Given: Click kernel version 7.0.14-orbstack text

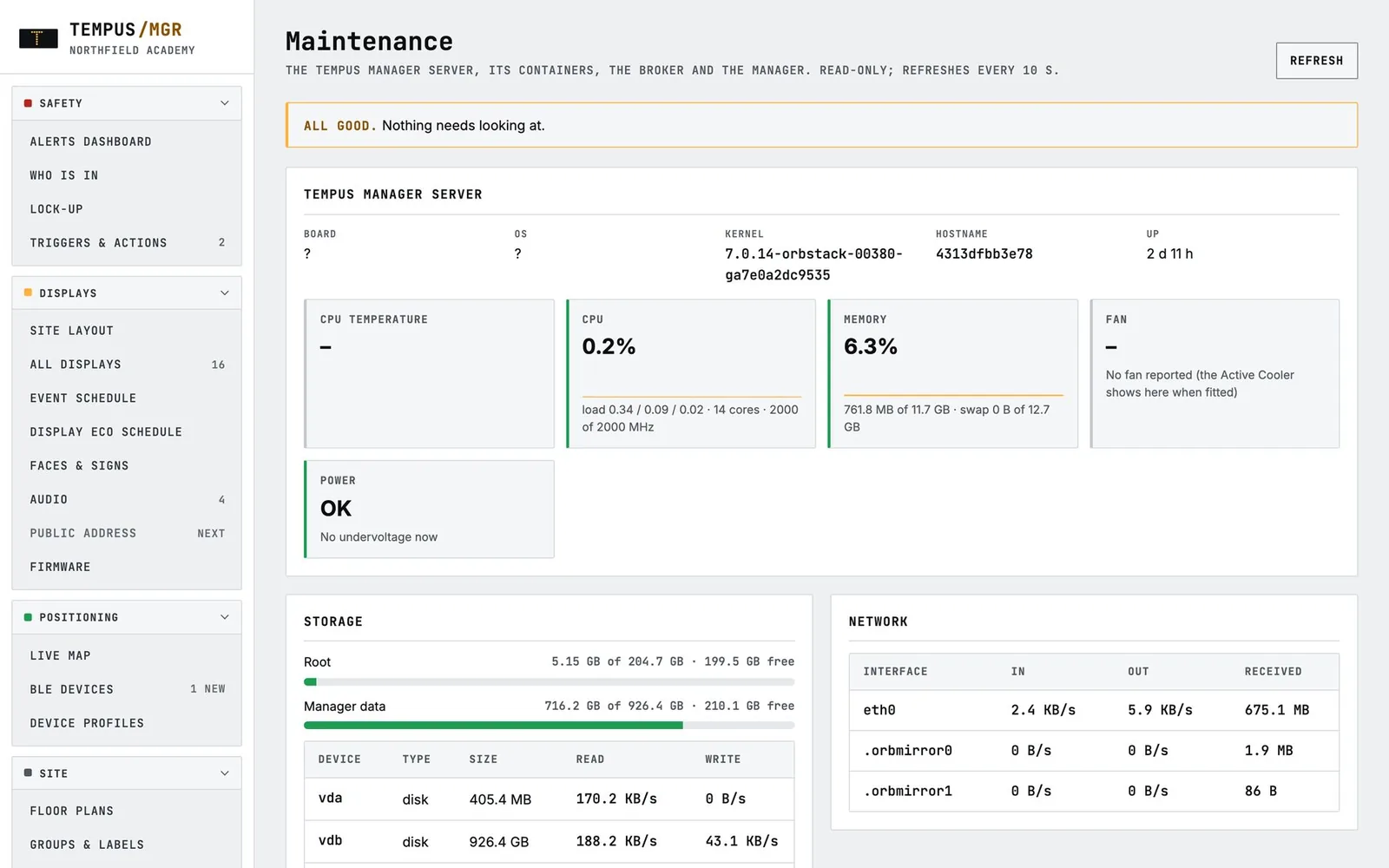Looking at the screenshot, I should (x=813, y=265).
